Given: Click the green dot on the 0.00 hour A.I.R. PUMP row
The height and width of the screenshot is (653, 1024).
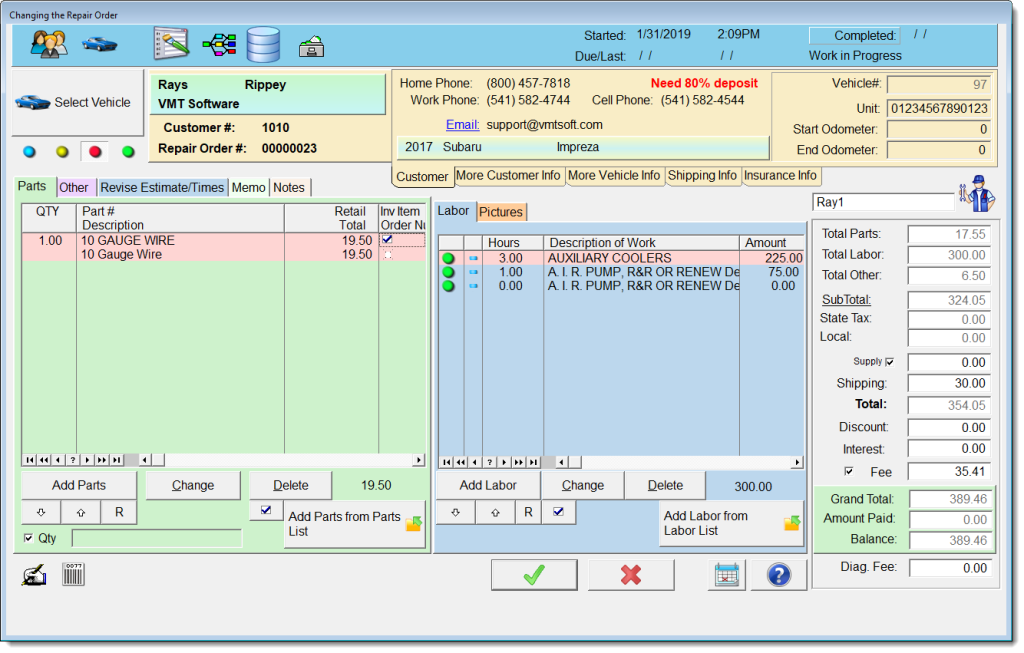Looking at the screenshot, I should point(448,286).
